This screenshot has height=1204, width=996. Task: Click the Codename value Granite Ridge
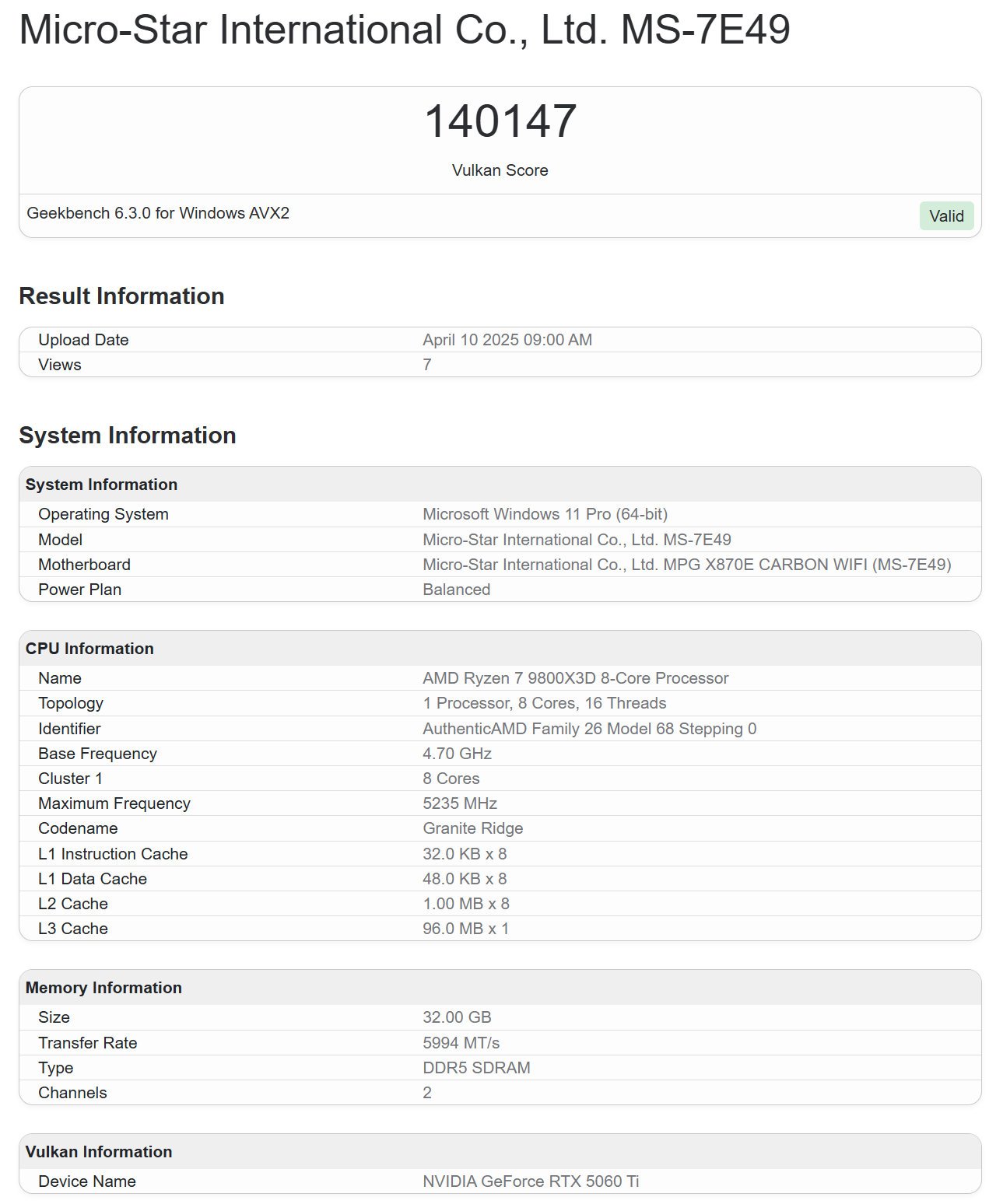coord(472,828)
